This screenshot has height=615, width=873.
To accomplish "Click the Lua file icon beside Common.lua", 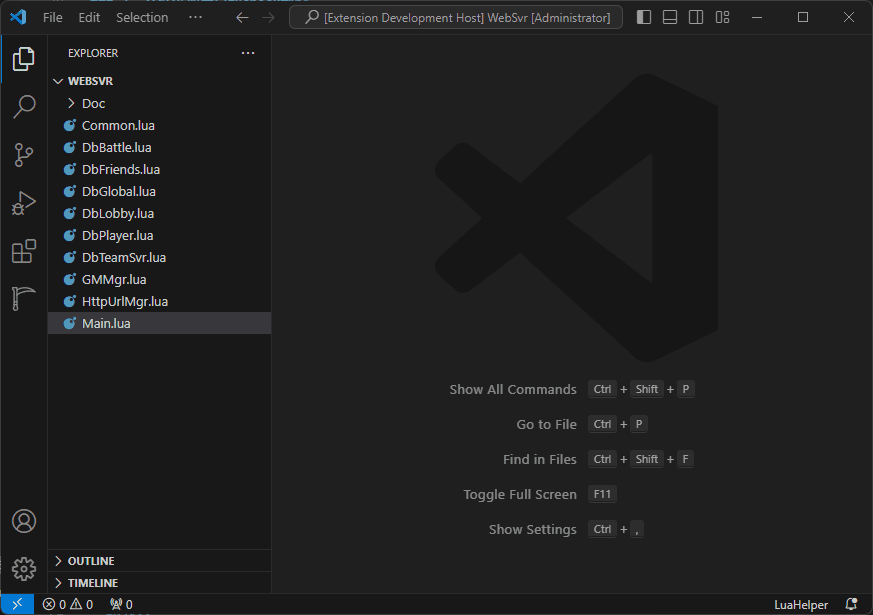I will click(x=70, y=125).
